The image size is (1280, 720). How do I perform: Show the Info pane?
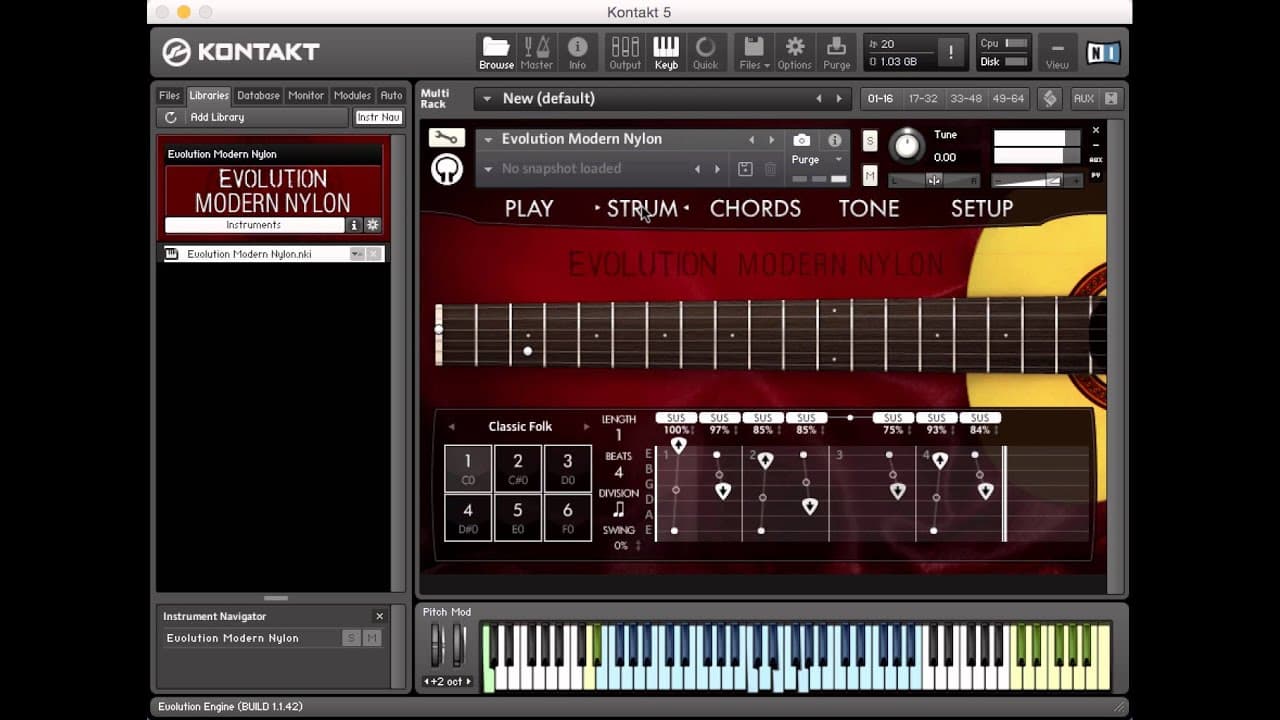pos(577,52)
